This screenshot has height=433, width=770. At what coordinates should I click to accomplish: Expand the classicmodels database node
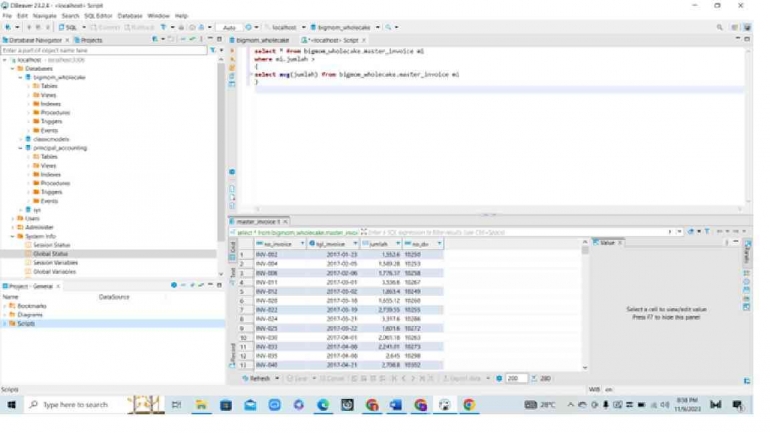pos(21,139)
